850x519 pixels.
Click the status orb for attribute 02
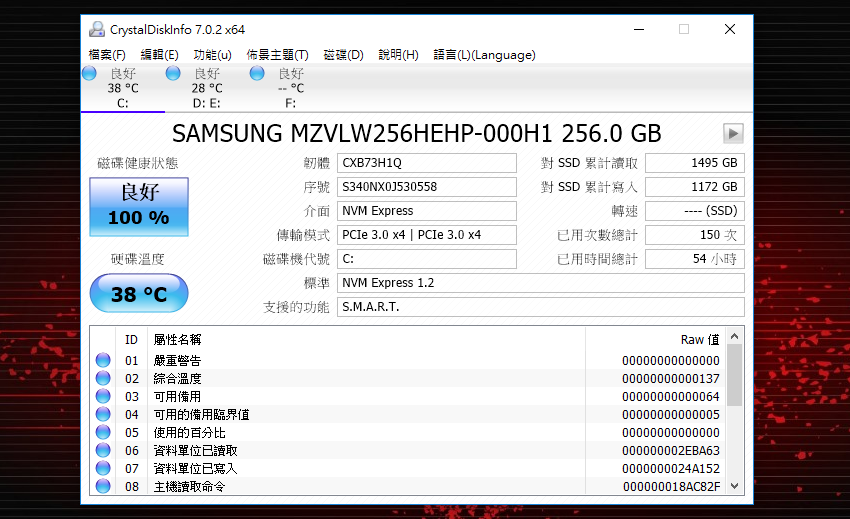click(103, 378)
